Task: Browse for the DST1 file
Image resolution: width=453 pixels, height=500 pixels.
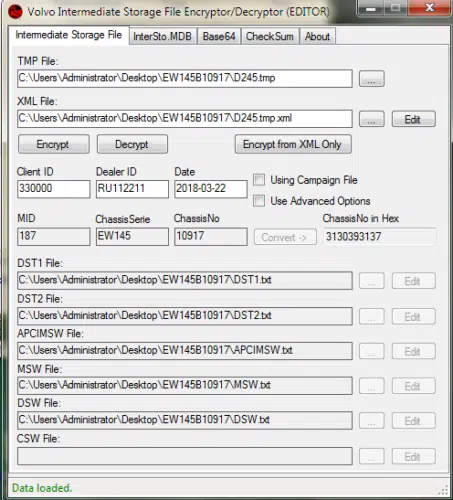Action: 372,281
